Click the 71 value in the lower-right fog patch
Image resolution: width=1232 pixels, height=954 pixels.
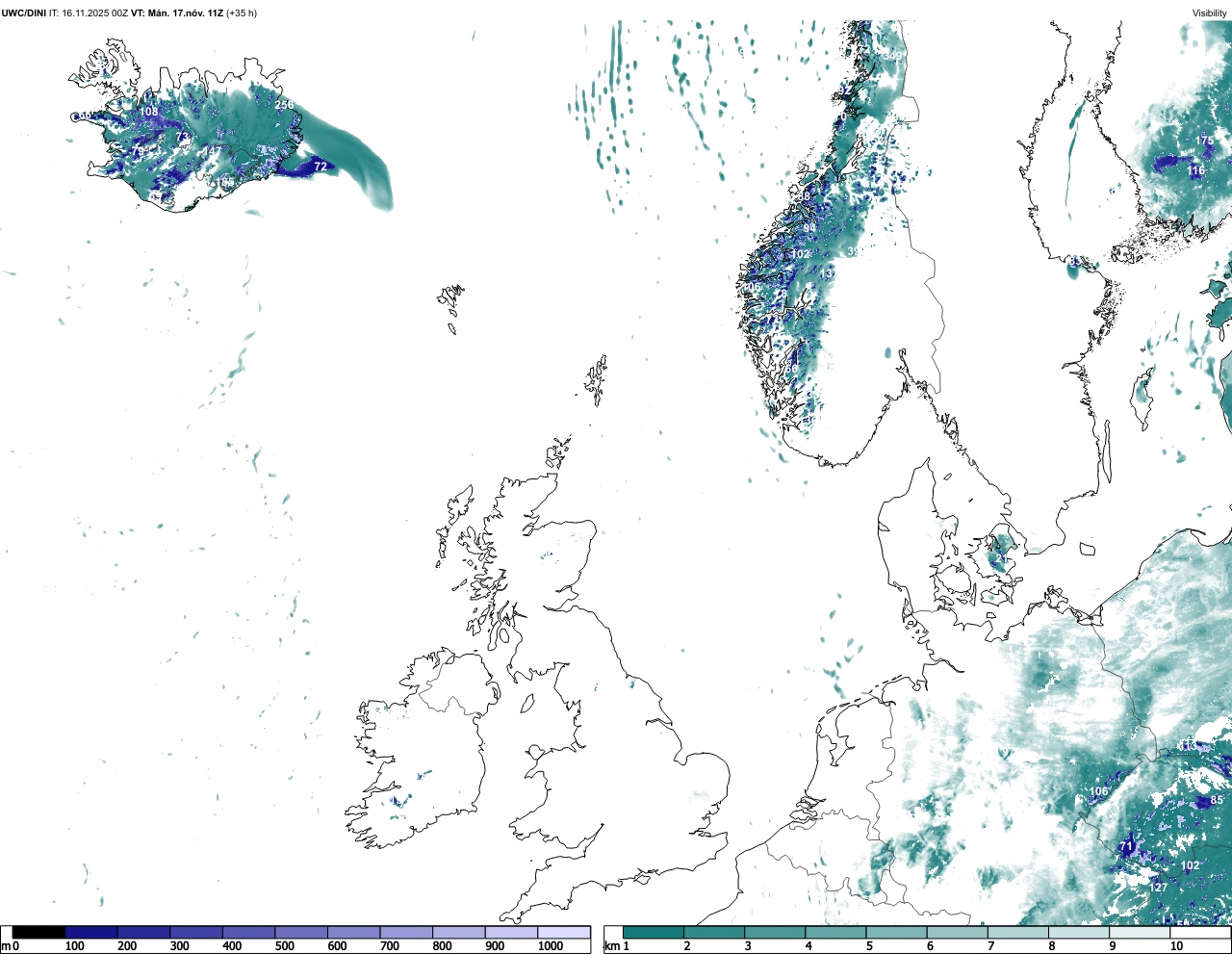tap(1127, 846)
